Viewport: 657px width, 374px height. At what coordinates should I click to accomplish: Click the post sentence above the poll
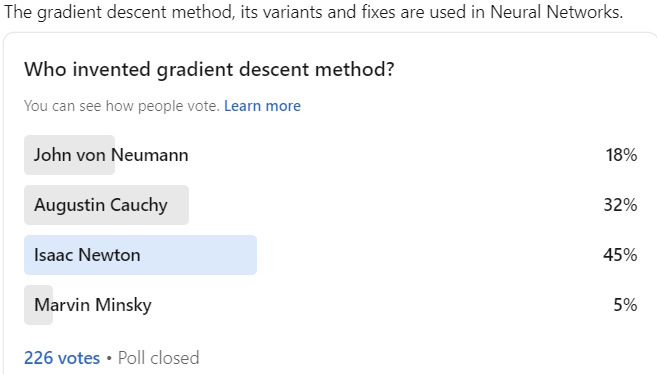pos(313,12)
